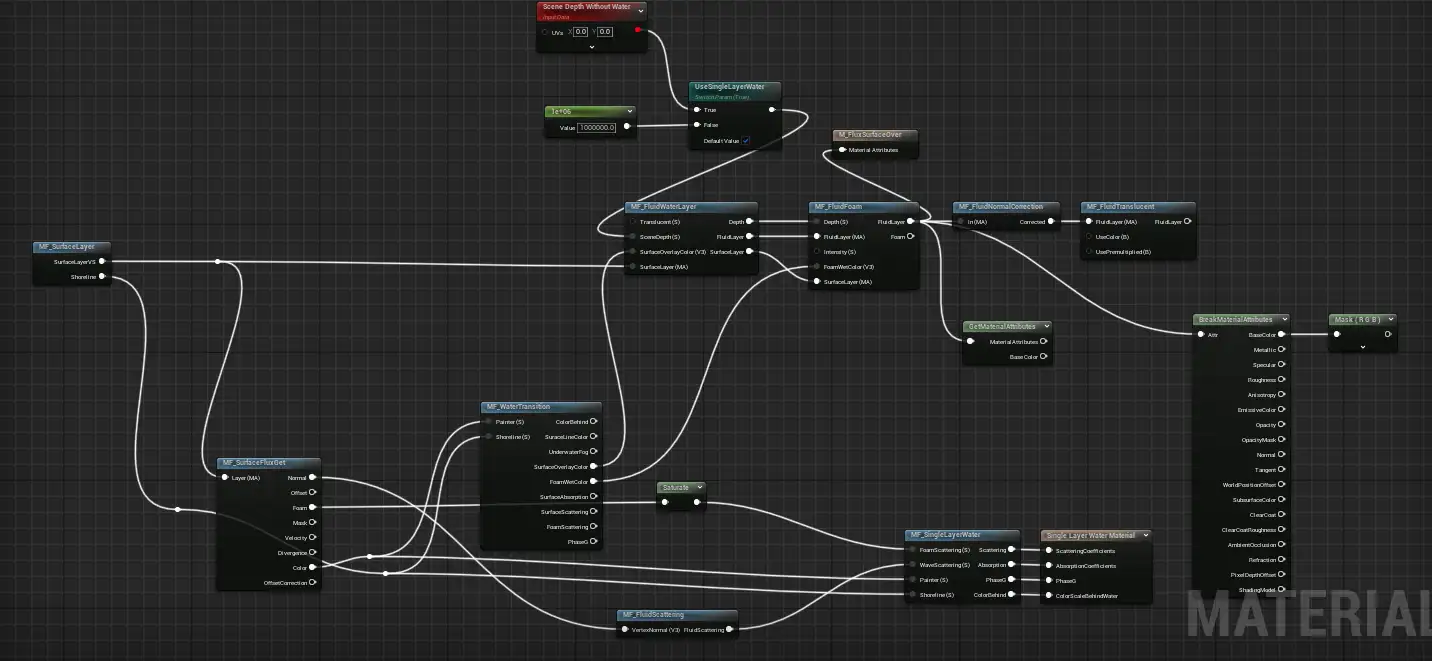Click the GetMaterialAttributes node dropdown chevron
This screenshot has width=1432, height=661.
click(x=1045, y=327)
